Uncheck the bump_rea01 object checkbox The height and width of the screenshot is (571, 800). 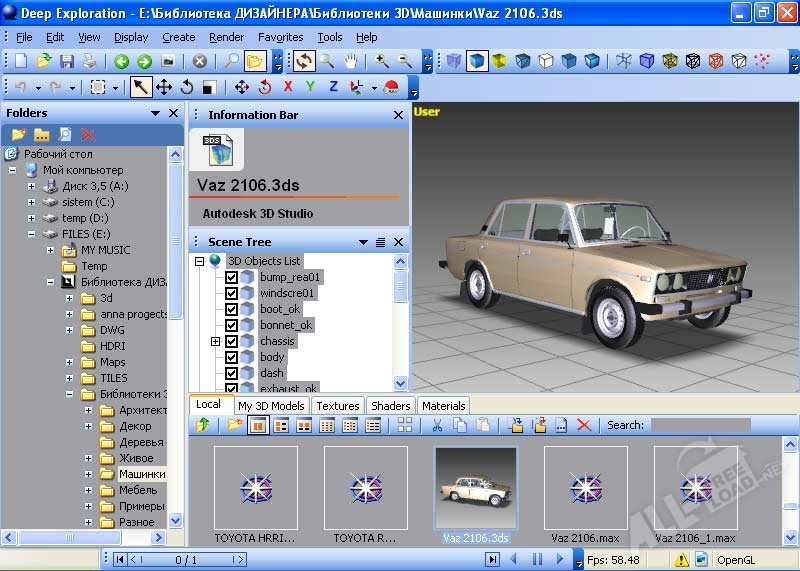point(232,277)
